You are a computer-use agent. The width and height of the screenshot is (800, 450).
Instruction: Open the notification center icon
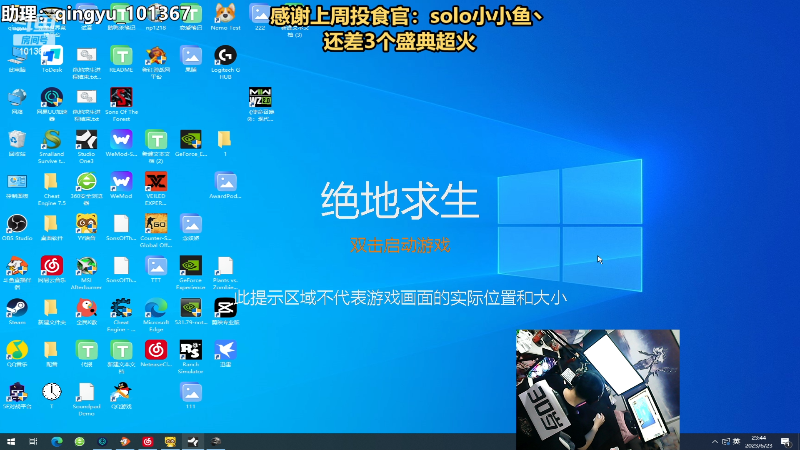click(785, 442)
